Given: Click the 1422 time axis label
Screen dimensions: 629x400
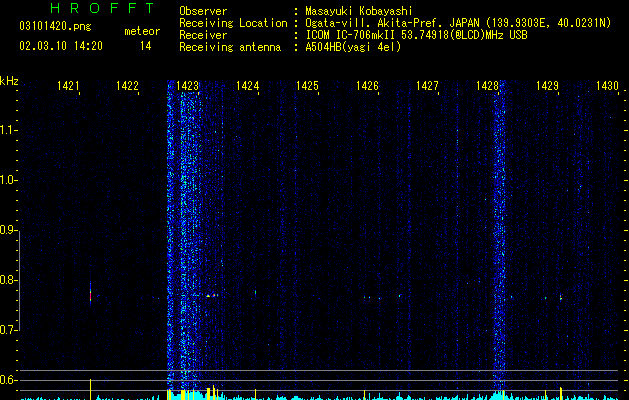Looking at the screenshot, I should (127, 86).
